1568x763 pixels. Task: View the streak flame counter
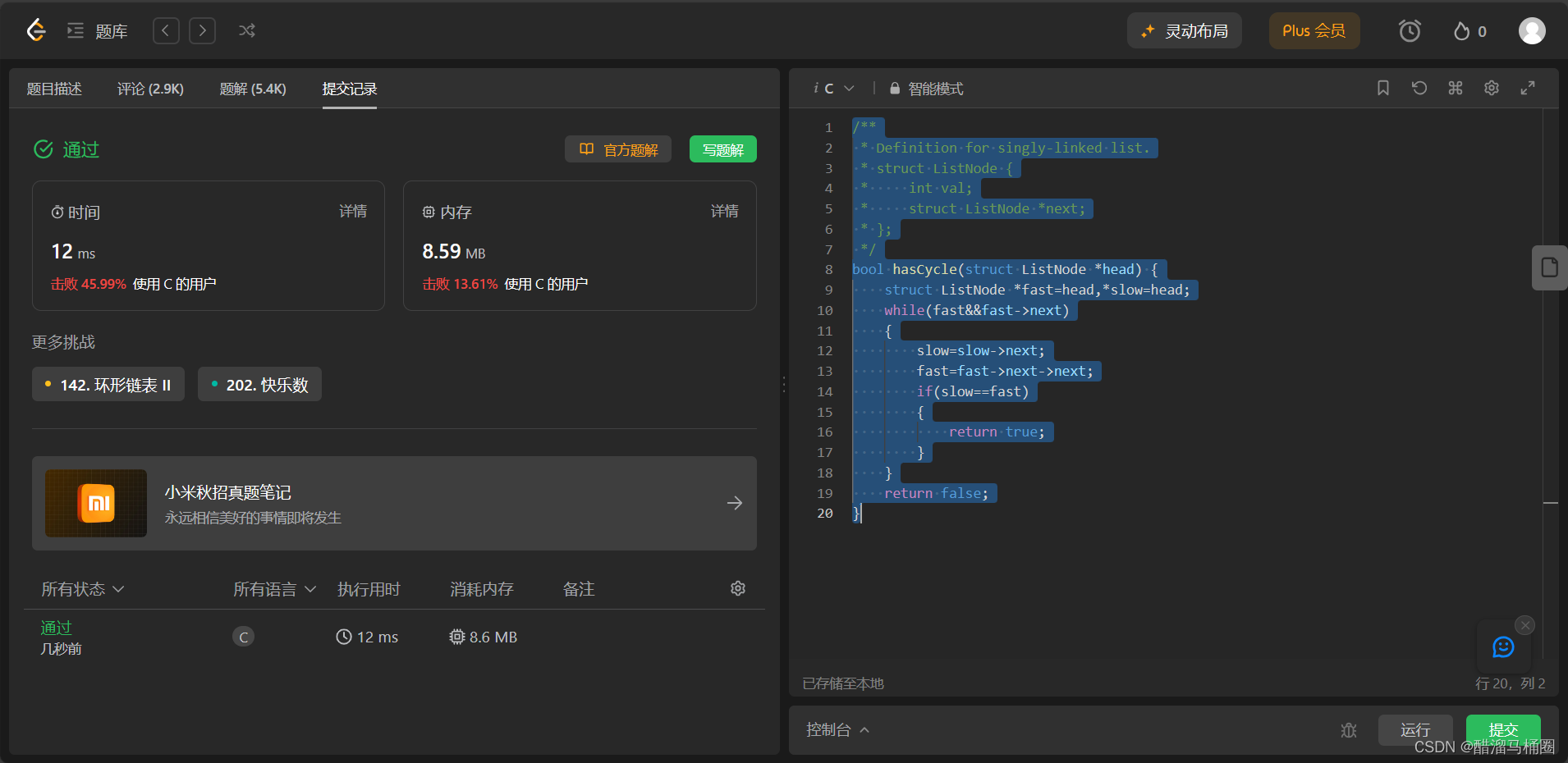coord(1469,31)
